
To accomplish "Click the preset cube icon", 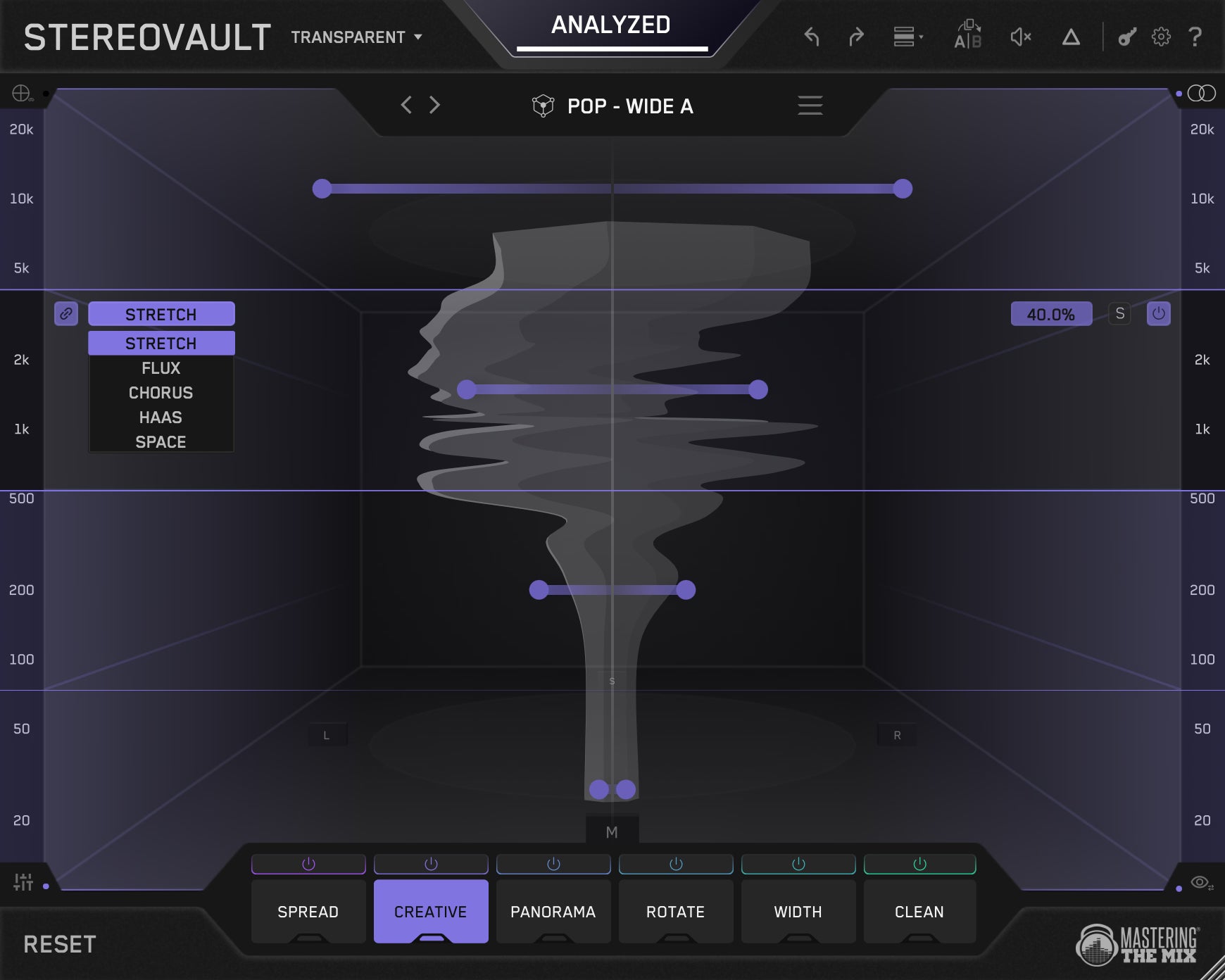I will point(543,106).
